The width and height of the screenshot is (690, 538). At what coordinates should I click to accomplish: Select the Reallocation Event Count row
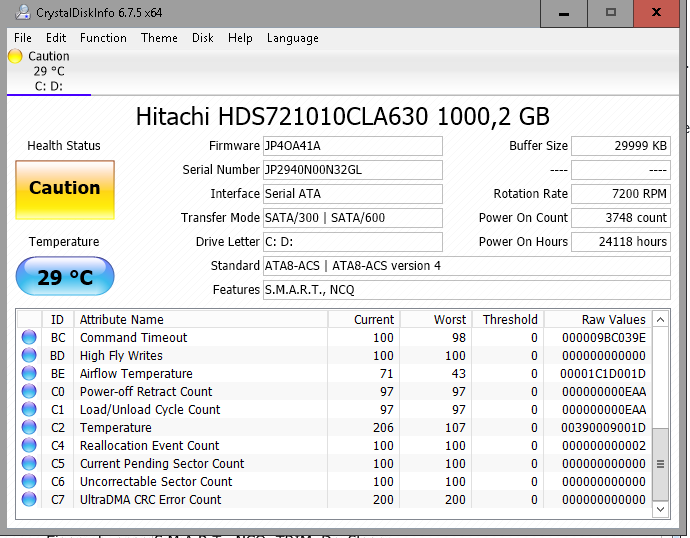(334, 446)
